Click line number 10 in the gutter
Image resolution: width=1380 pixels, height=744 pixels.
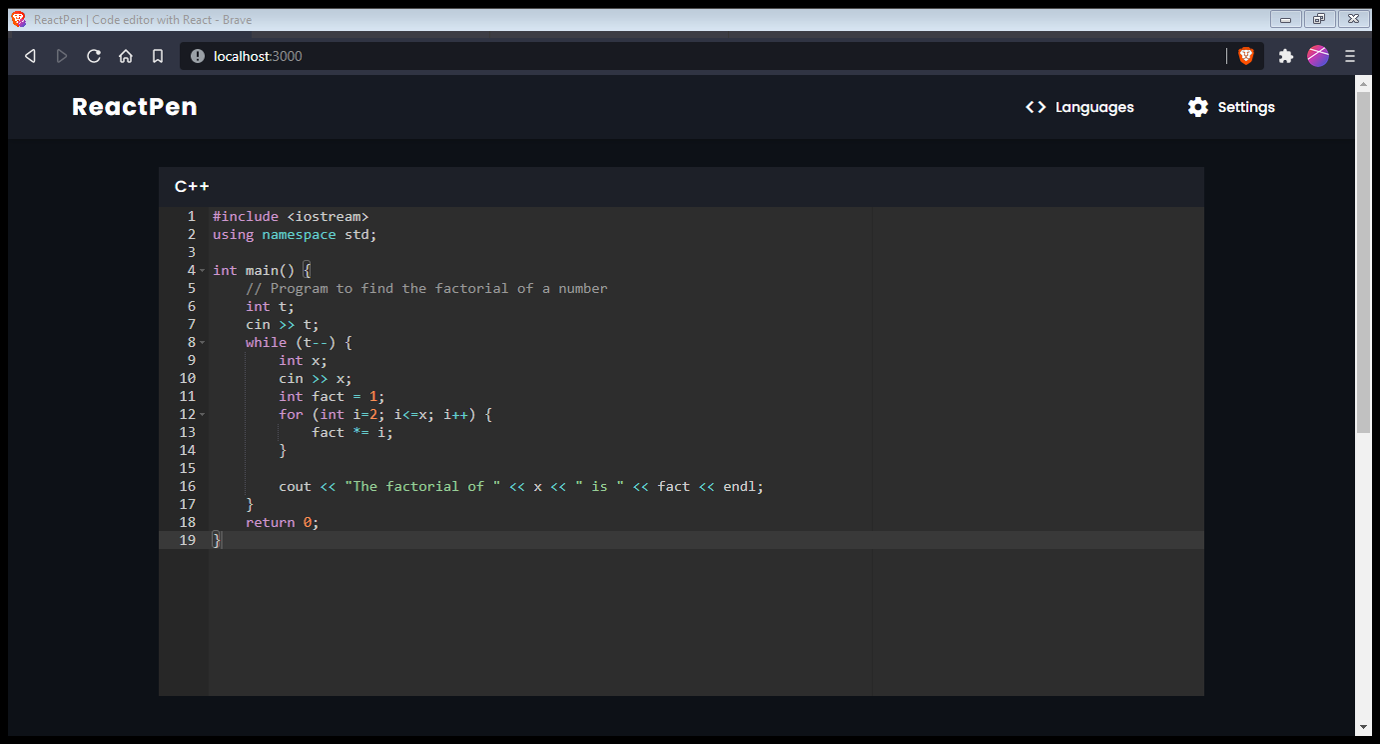click(187, 378)
